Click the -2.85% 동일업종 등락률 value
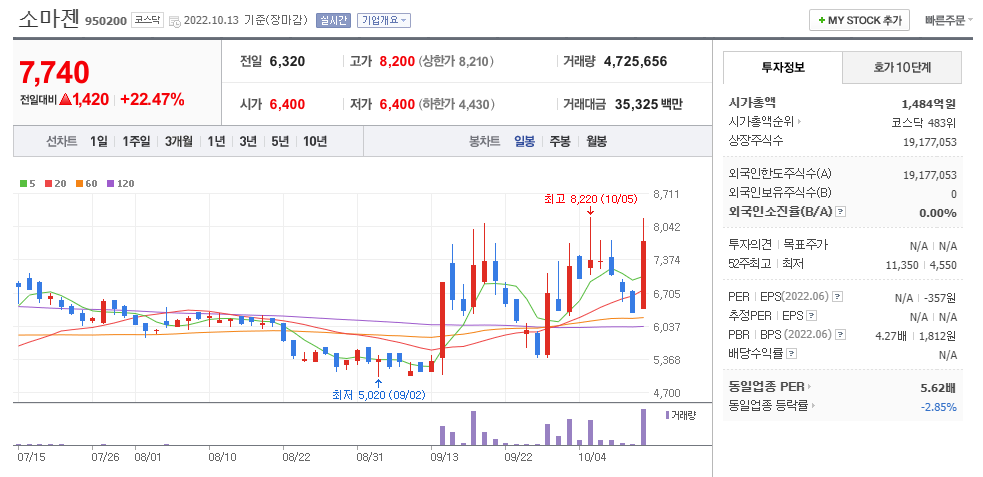 (x=938, y=407)
